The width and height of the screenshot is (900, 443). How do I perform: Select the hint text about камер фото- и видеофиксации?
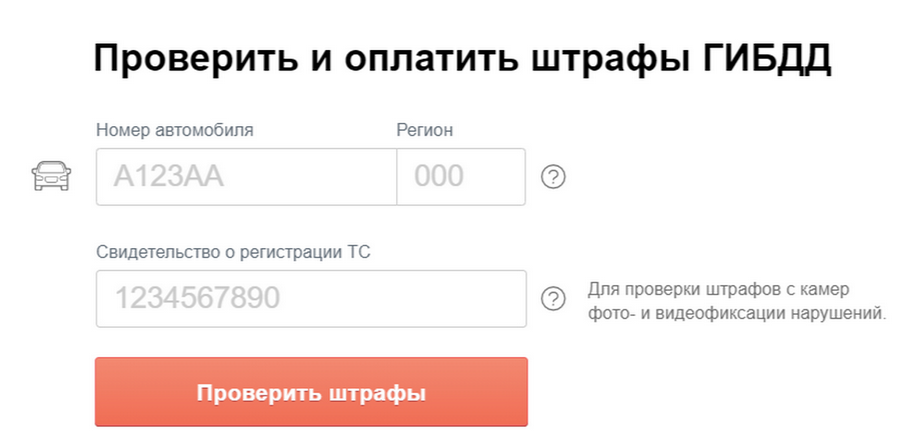tap(737, 302)
